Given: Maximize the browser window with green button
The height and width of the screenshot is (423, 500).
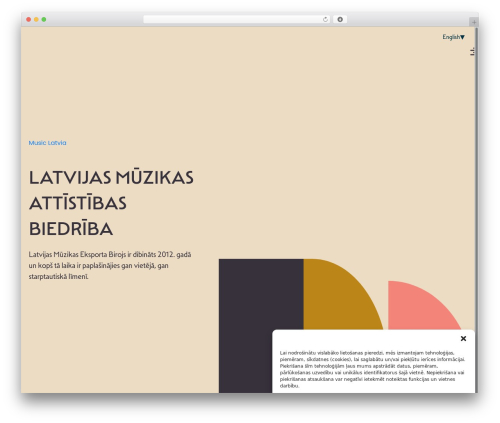Looking at the screenshot, I should pyautogui.click(x=44, y=19).
